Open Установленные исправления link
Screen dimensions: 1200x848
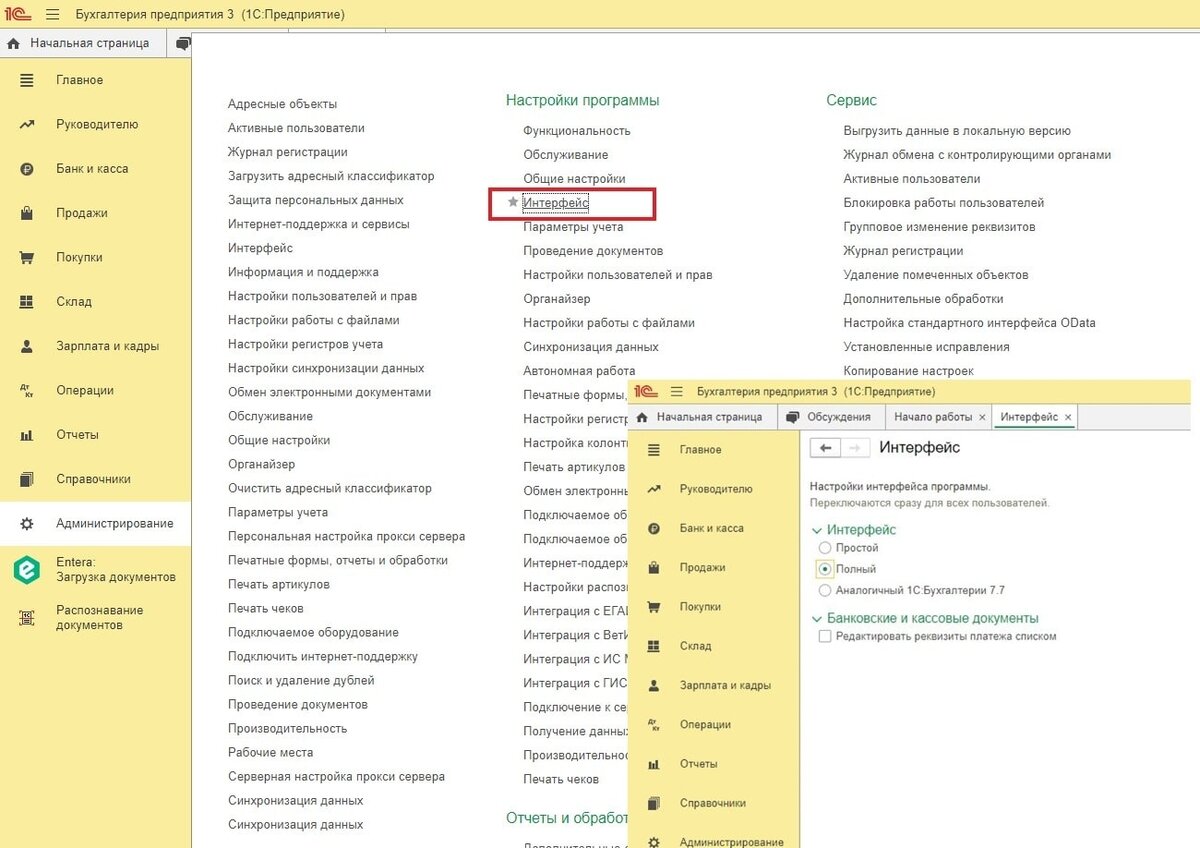926,347
